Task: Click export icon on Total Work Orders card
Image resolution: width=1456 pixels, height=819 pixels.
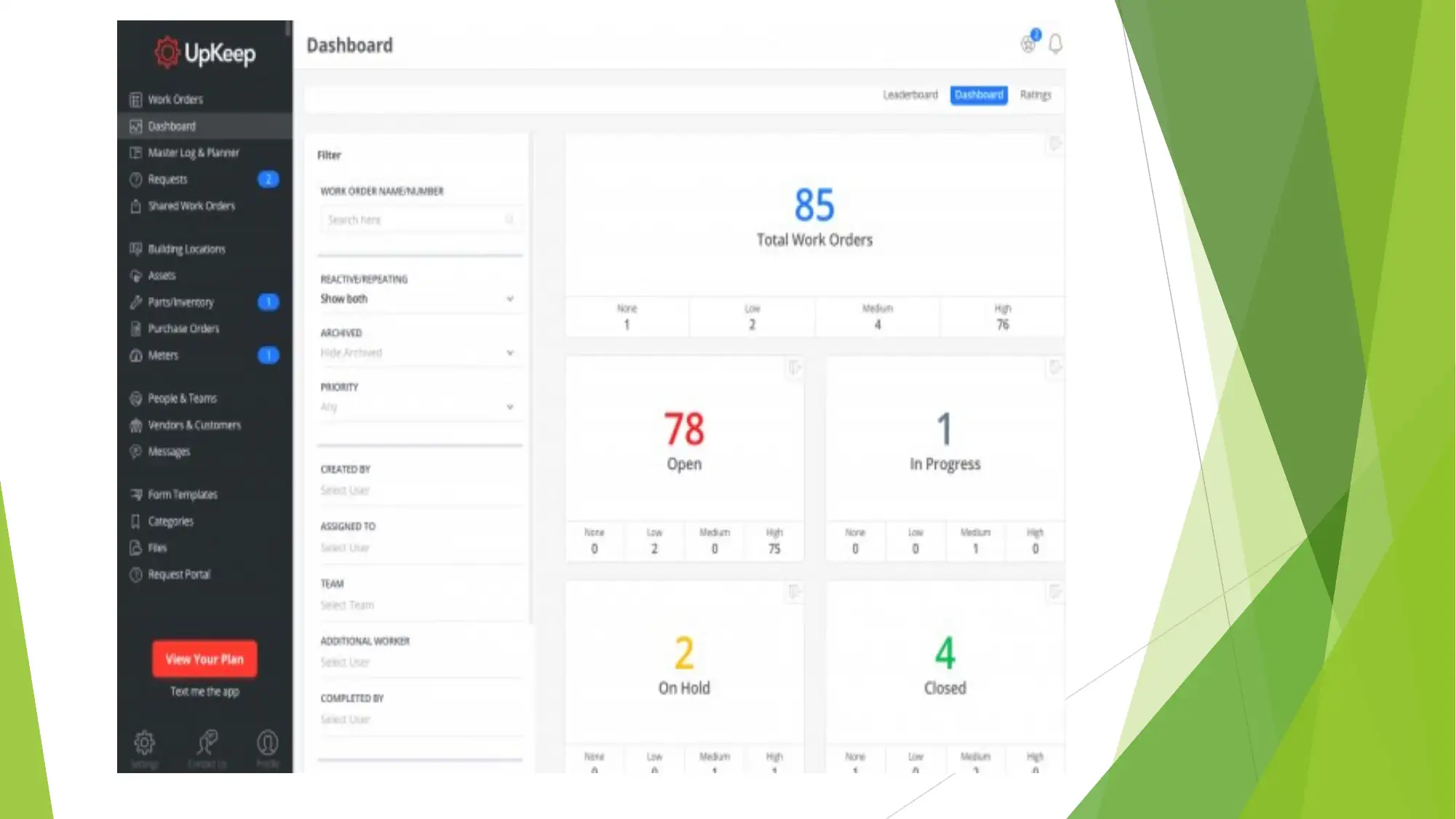Action: (1054, 144)
